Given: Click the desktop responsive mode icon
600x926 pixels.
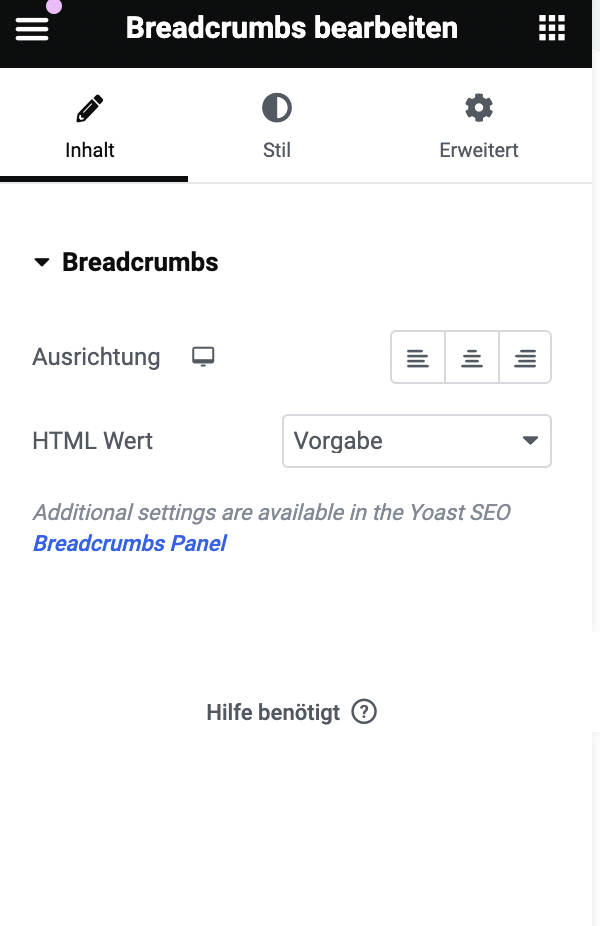Looking at the screenshot, I should point(203,357).
